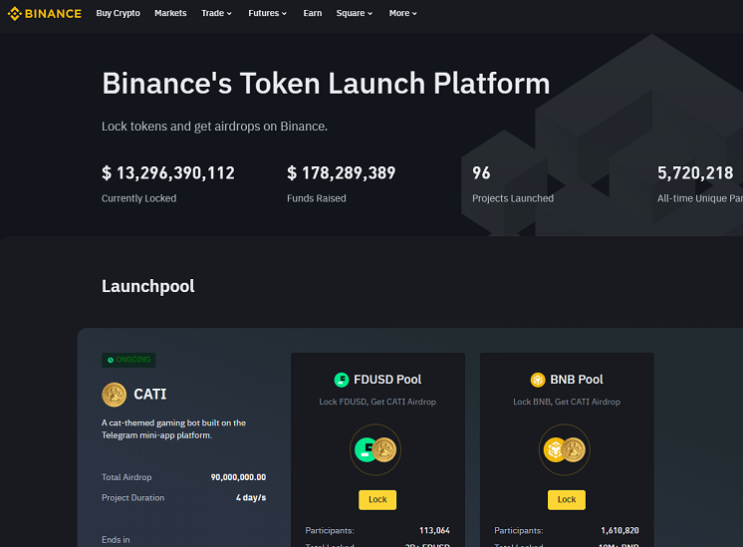743x547 pixels.
Task: Click the $ 13,296,390,112 Currently Locked value
Action: pyautogui.click(x=168, y=173)
